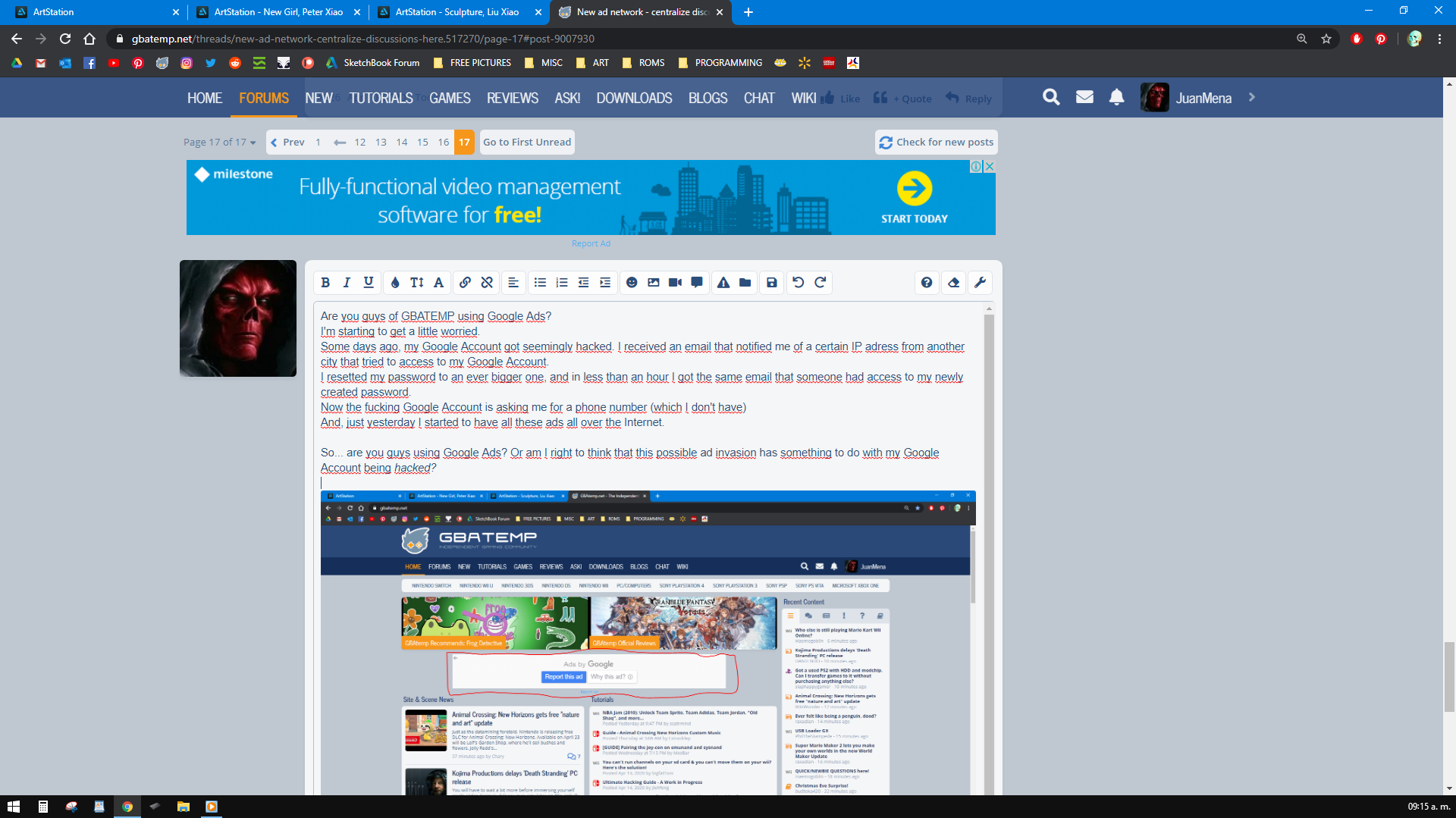Image resolution: width=1456 pixels, height=818 pixels.
Task: Open the CHAT navigation item
Action: [x=759, y=98]
